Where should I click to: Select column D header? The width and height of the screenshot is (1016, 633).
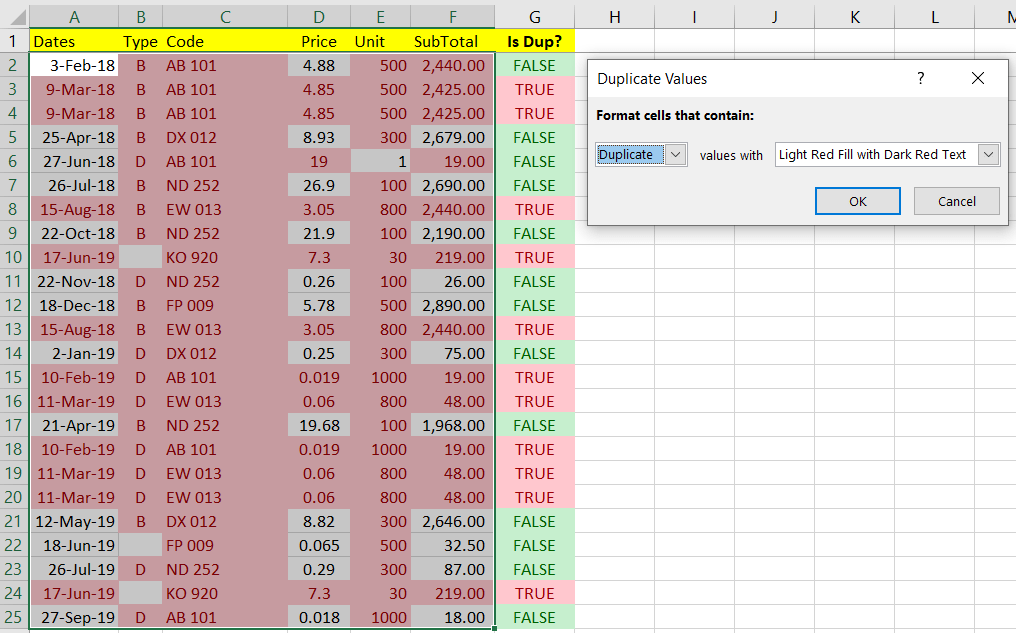[318, 17]
